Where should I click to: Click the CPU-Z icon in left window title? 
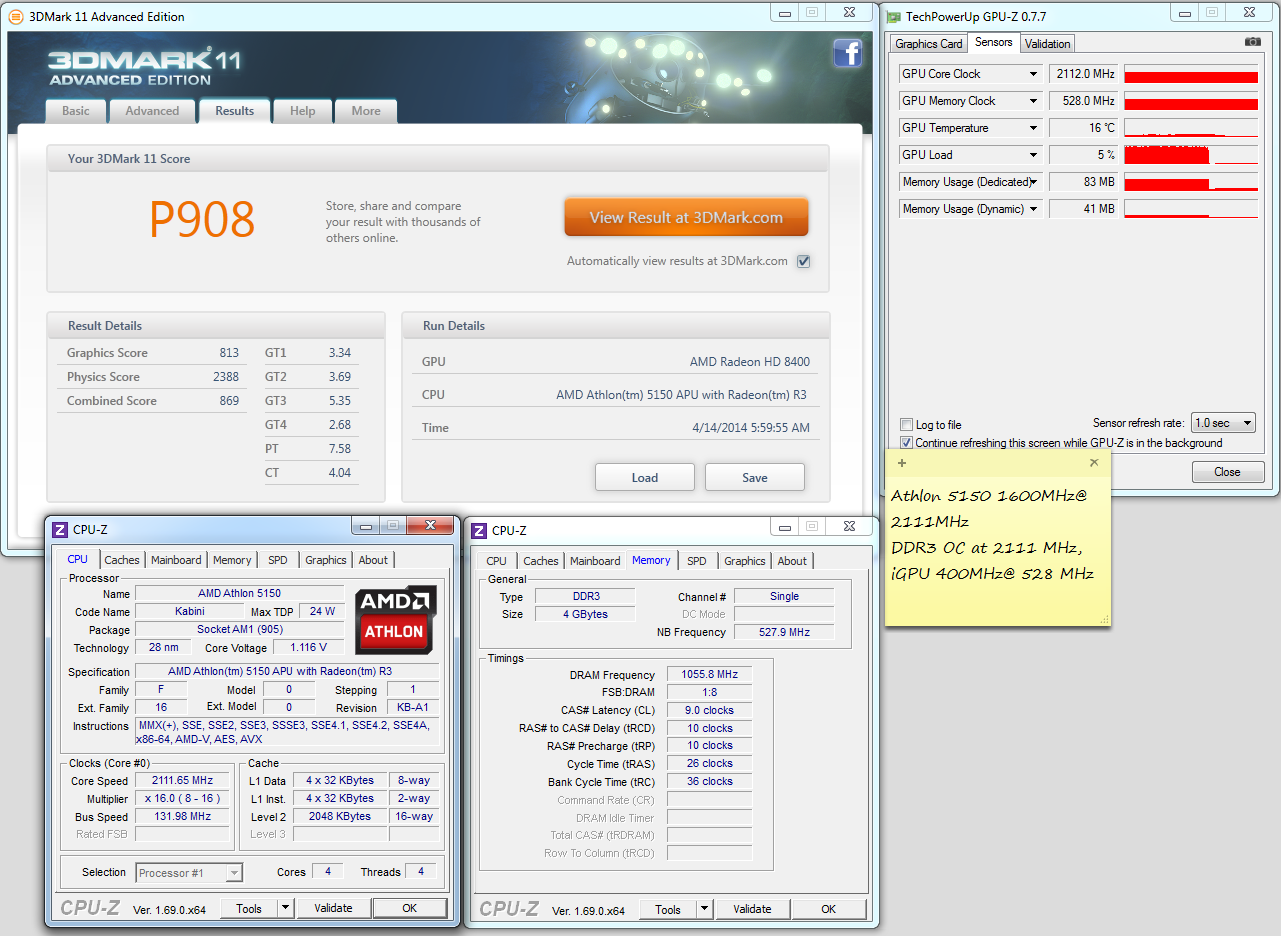(60, 529)
